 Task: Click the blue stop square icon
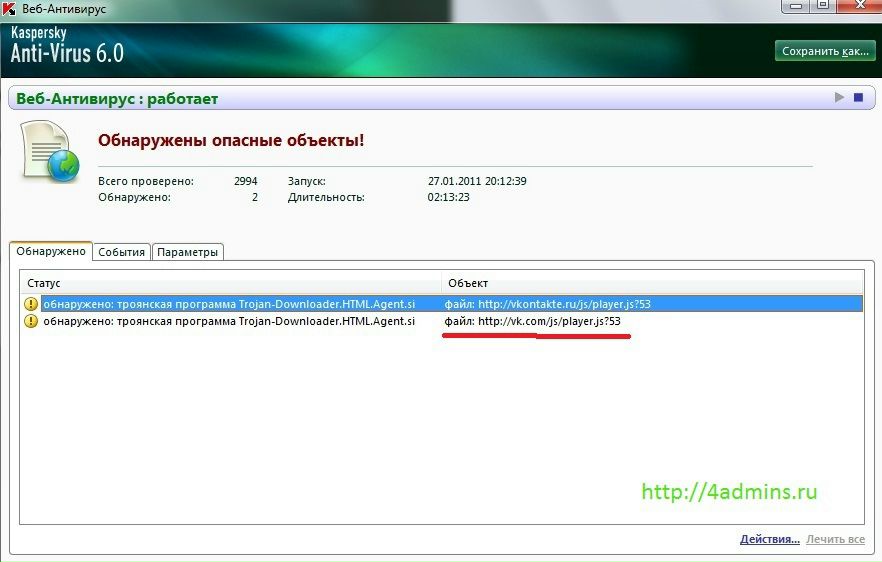[858, 97]
